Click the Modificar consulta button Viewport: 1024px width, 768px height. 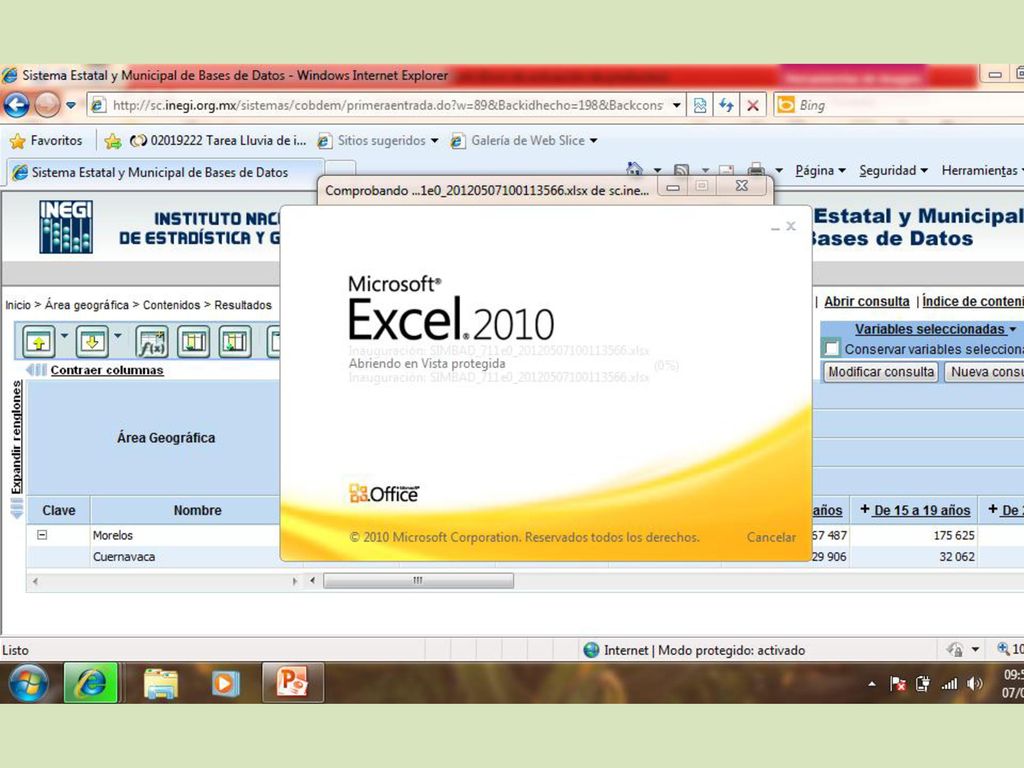coord(881,372)
